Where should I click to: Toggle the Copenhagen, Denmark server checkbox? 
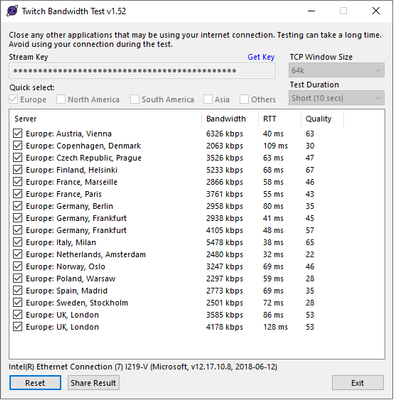pyautogui.click(x=17, y=146)
